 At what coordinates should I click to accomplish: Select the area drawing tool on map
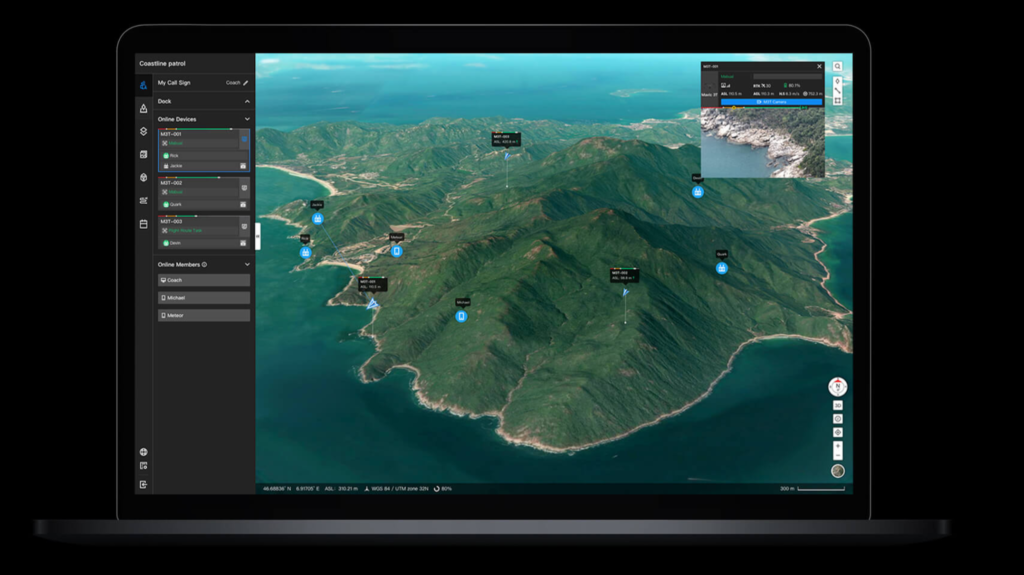point(837,100)
